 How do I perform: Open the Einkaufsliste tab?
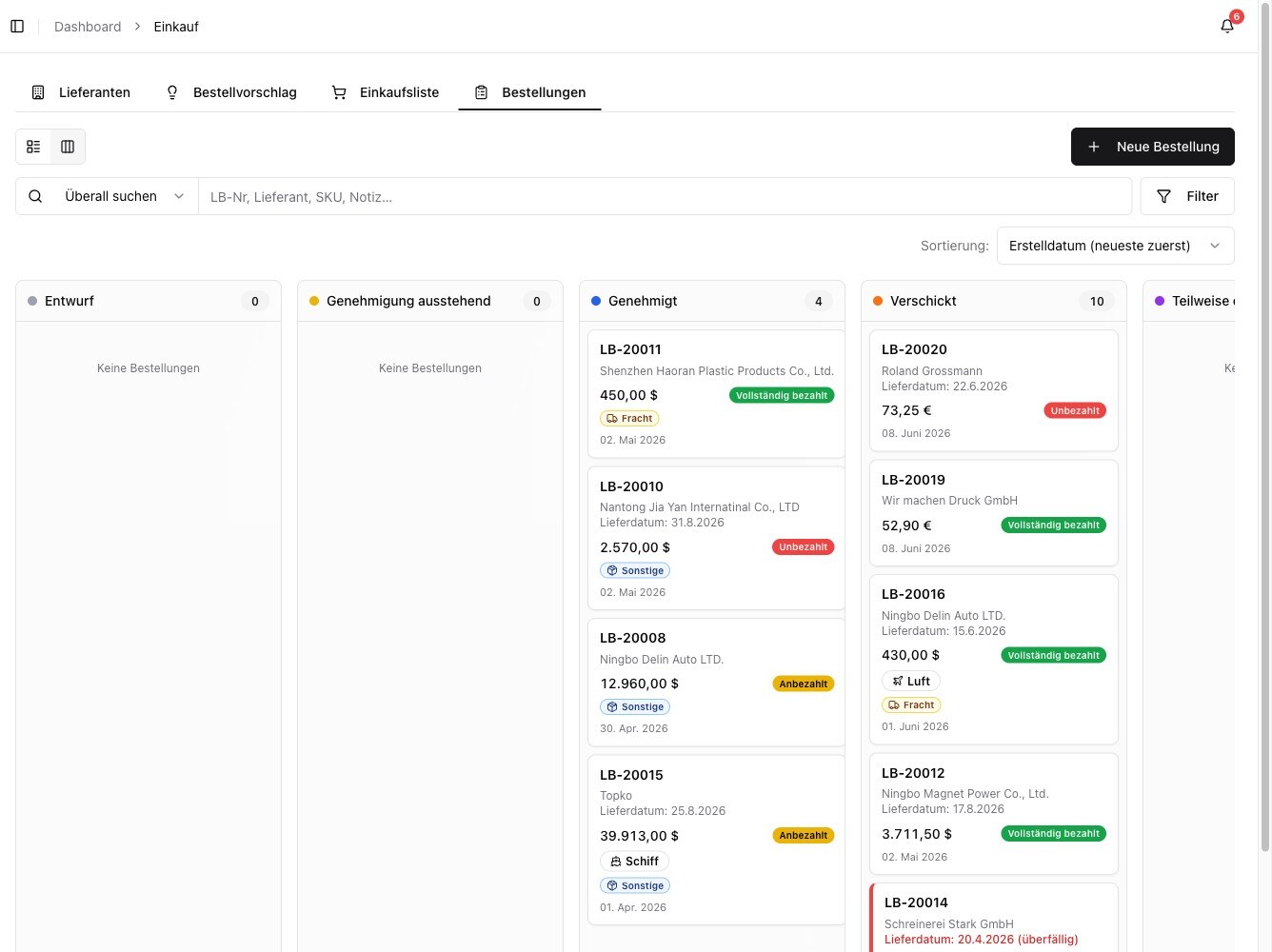click(x=386, y=92)
